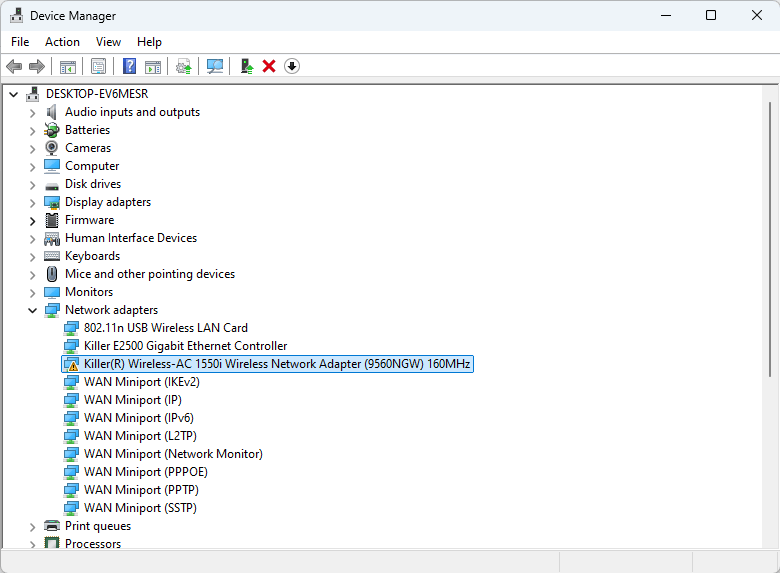Select WAN Miniport (PPTP)
Screen dimensions: 780x573
point(141,489)
